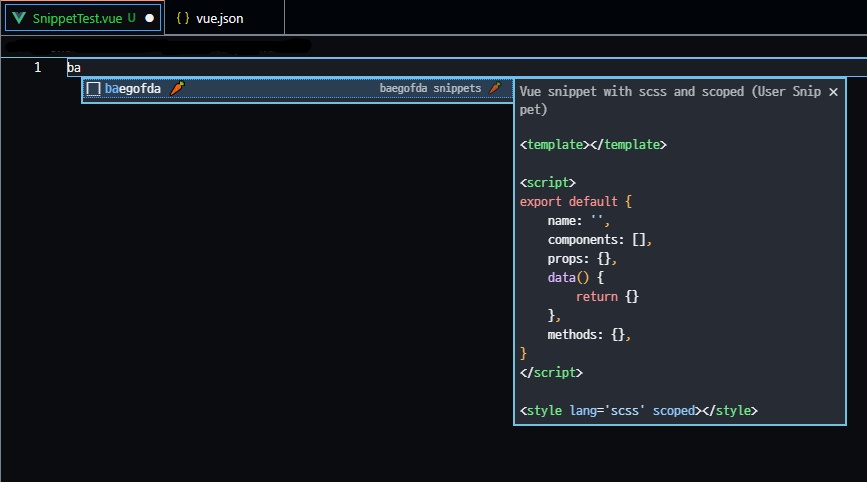This screenshot has height=482, width=867.
Task: Click the 'export default {' preview line
Action: 575,201
